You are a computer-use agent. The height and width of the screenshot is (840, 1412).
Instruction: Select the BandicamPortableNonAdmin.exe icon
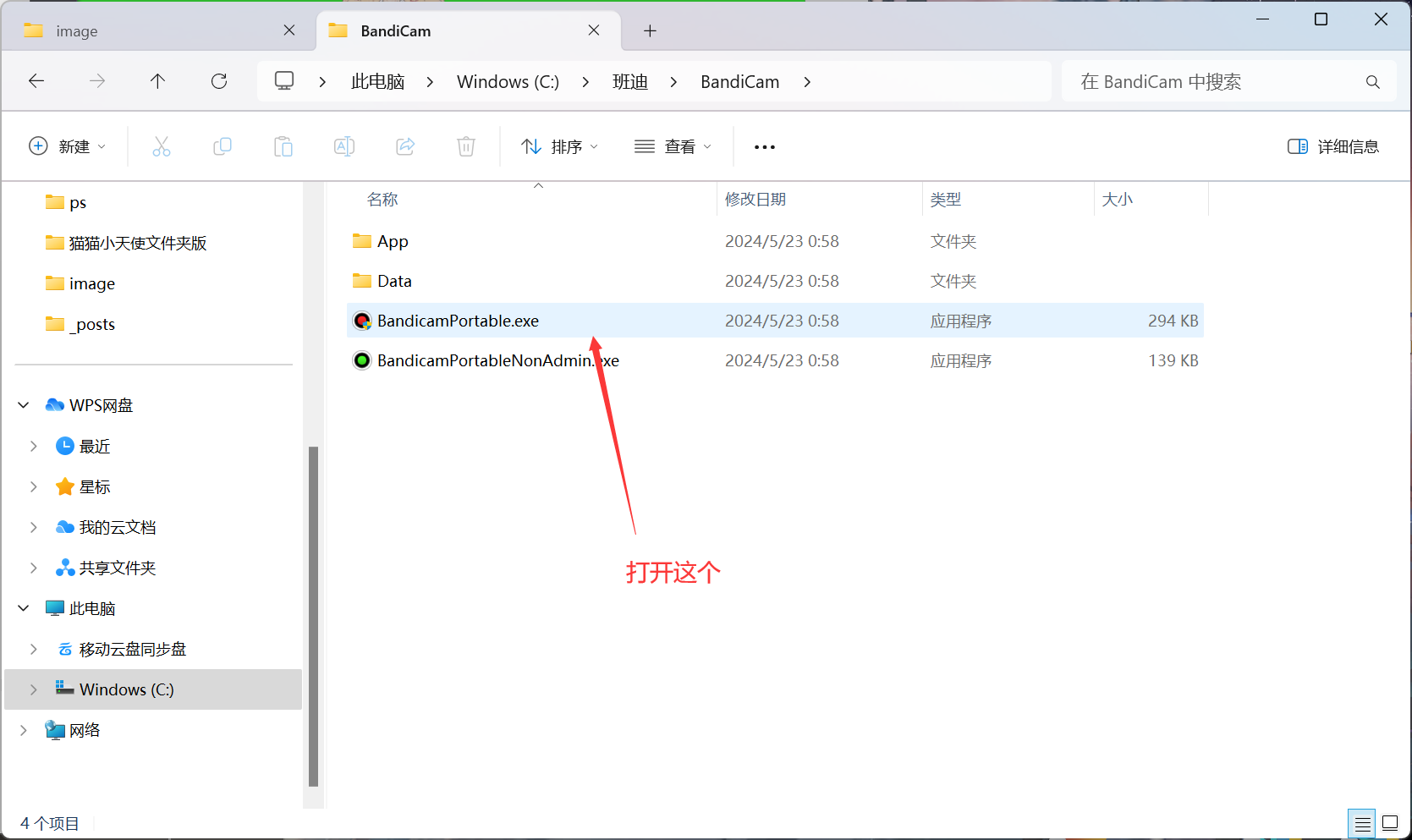click(x=362, y=360)
